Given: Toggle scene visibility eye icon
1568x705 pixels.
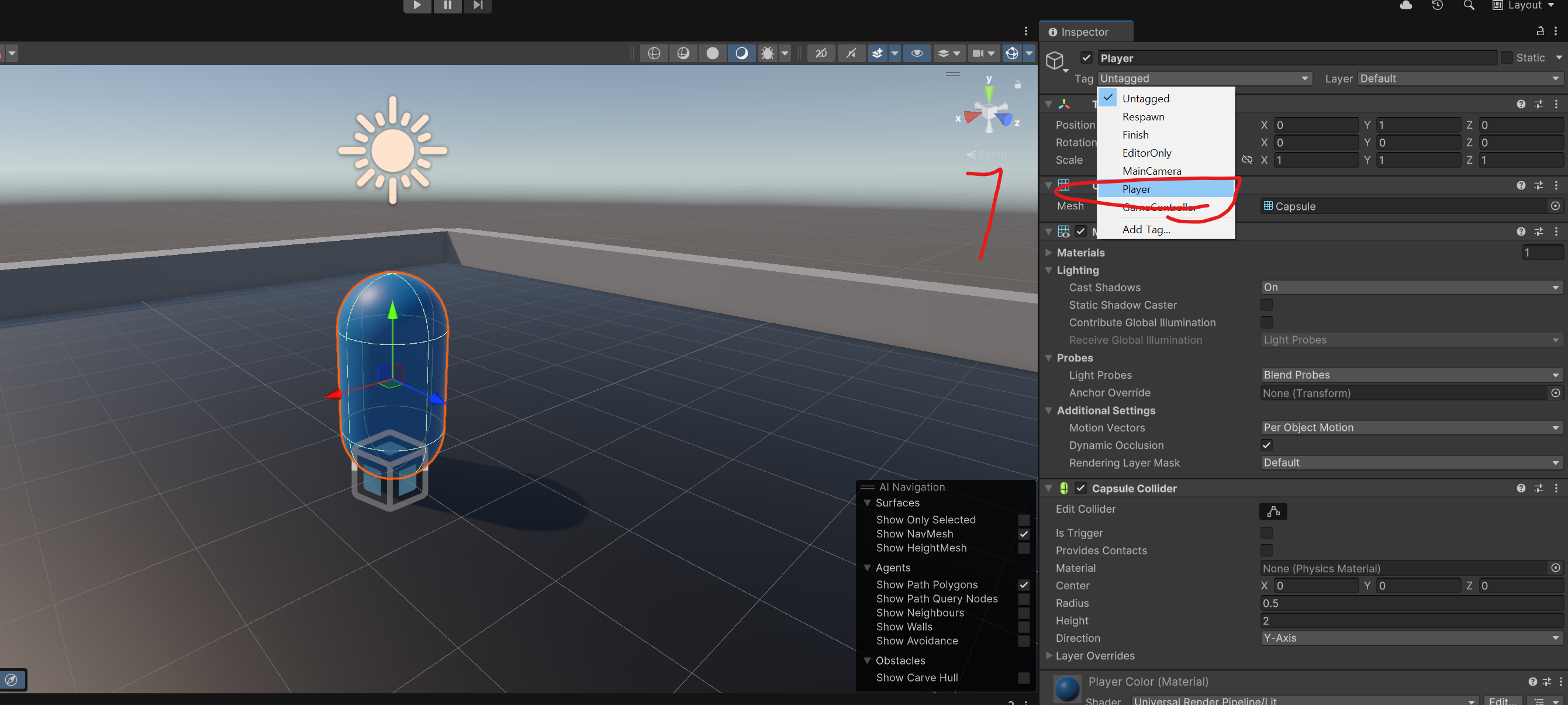Looking at the screenshot, I should [x=917, y=54].
